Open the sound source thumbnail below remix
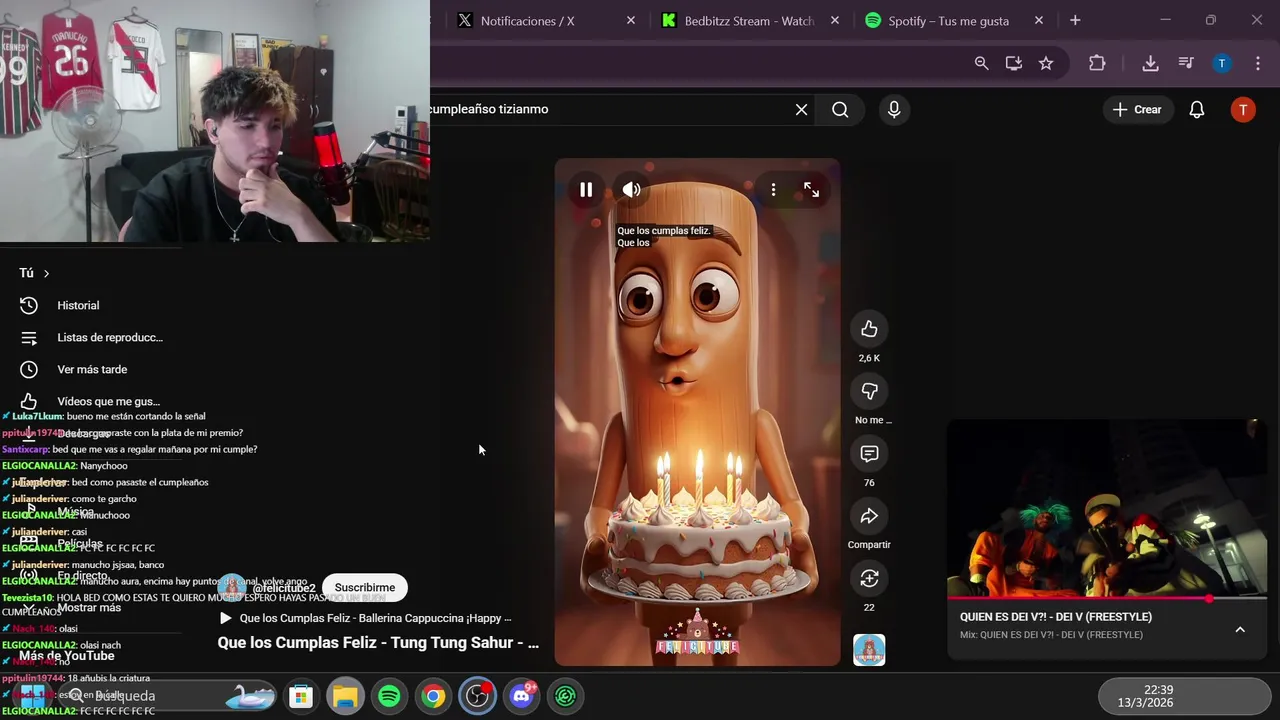The image size is (1280, 720). (869, 650)
